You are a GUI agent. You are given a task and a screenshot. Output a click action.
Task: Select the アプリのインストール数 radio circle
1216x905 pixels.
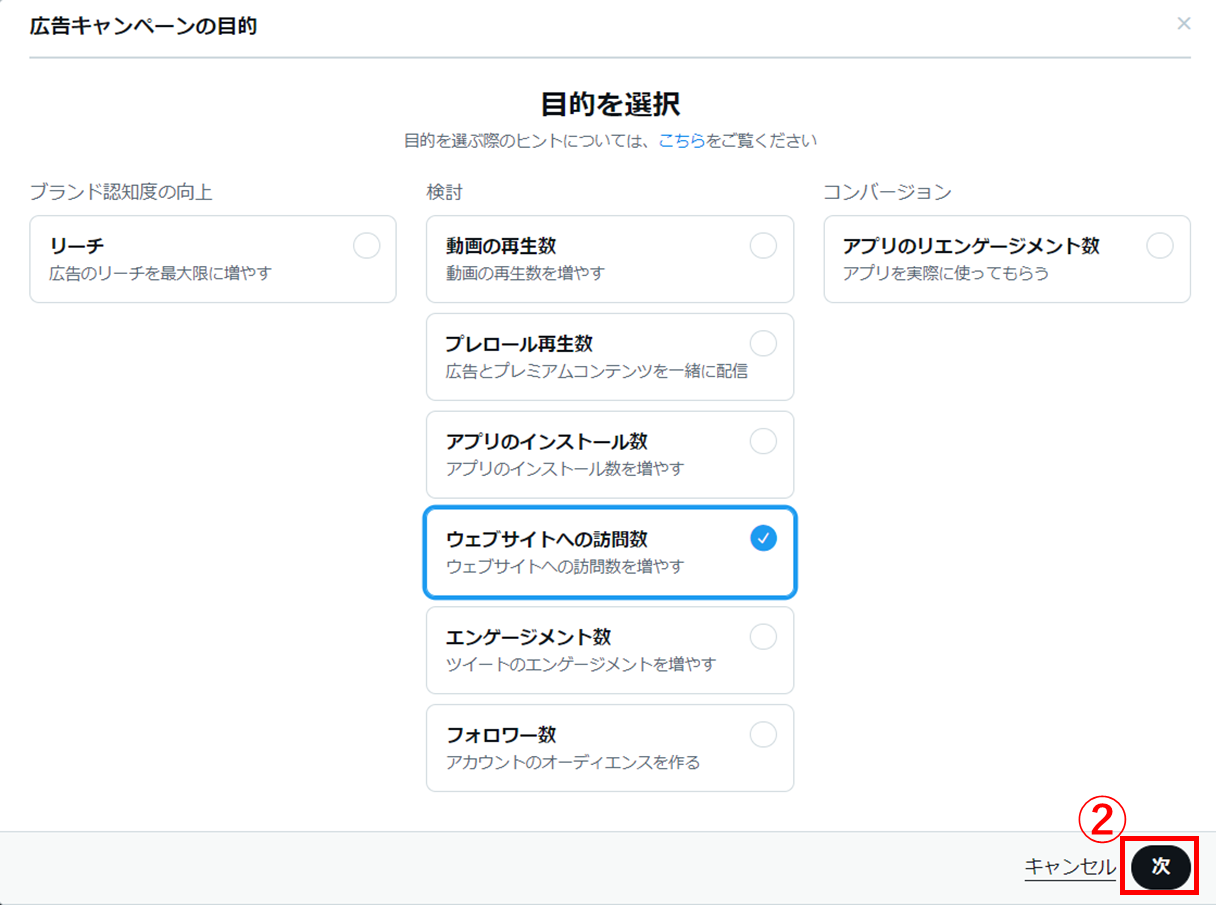coord(763,441)
